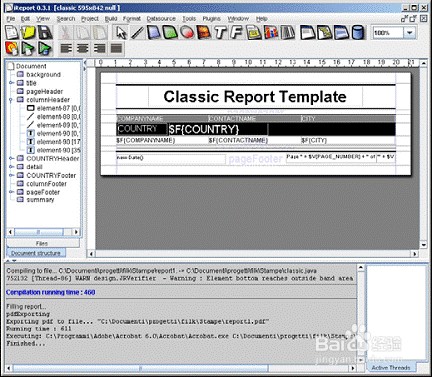
Task: Switch to the Document structure tab
Action: [x=36, y=253]
